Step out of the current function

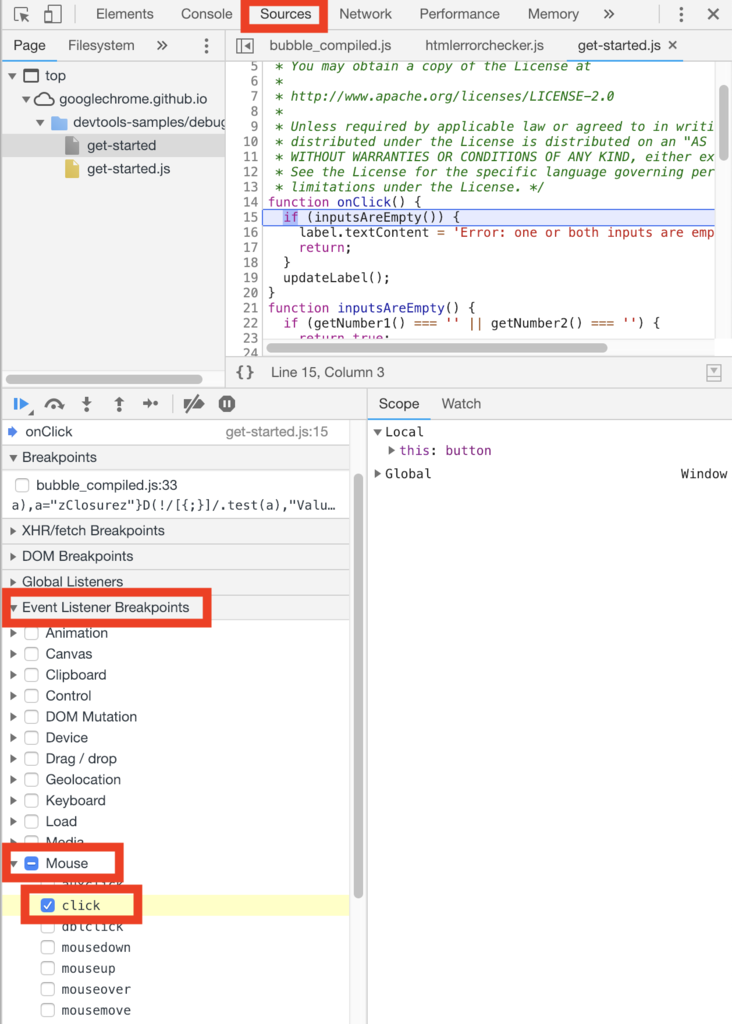tap(119, 404)
